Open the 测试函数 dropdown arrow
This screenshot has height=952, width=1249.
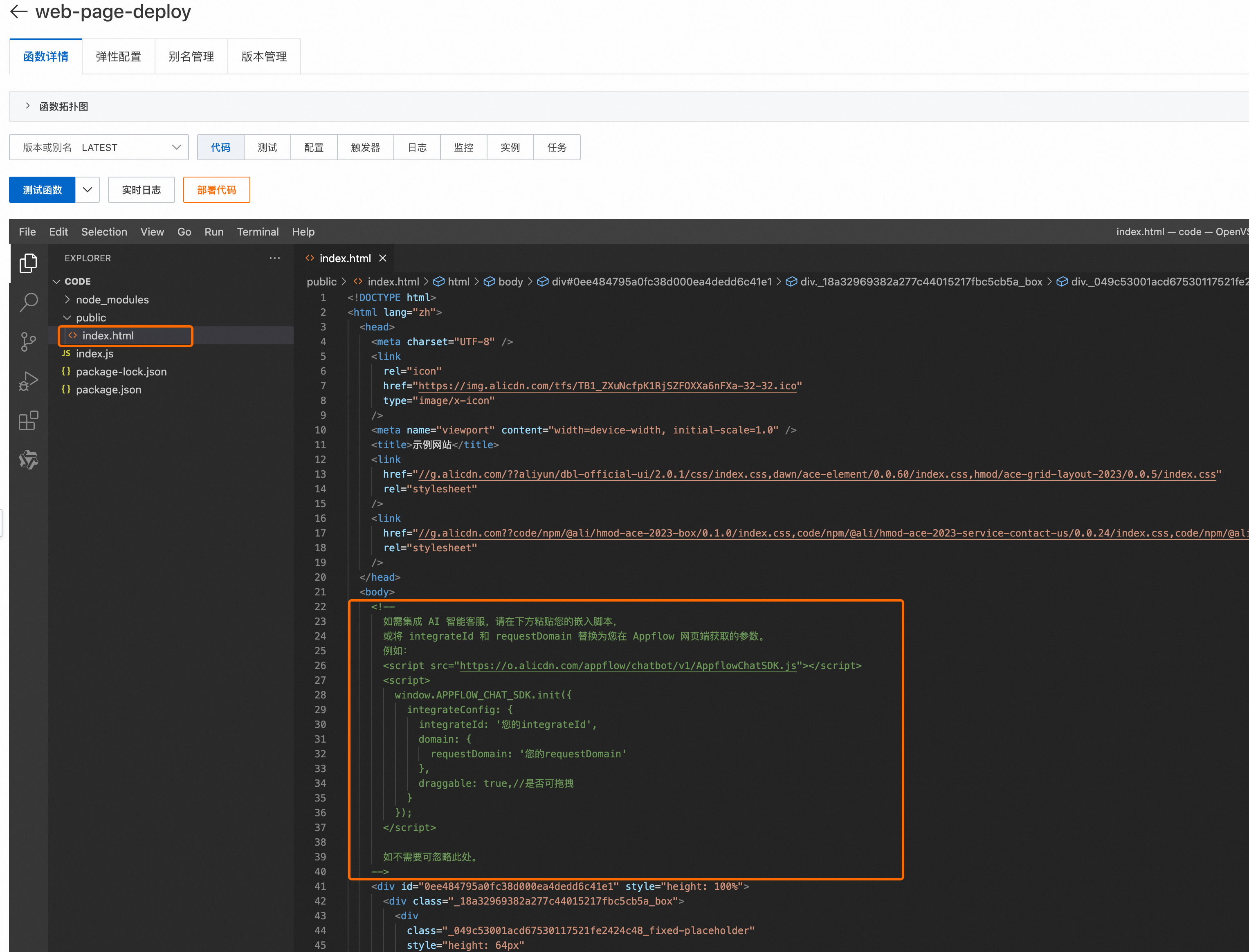tap(87, 190)
